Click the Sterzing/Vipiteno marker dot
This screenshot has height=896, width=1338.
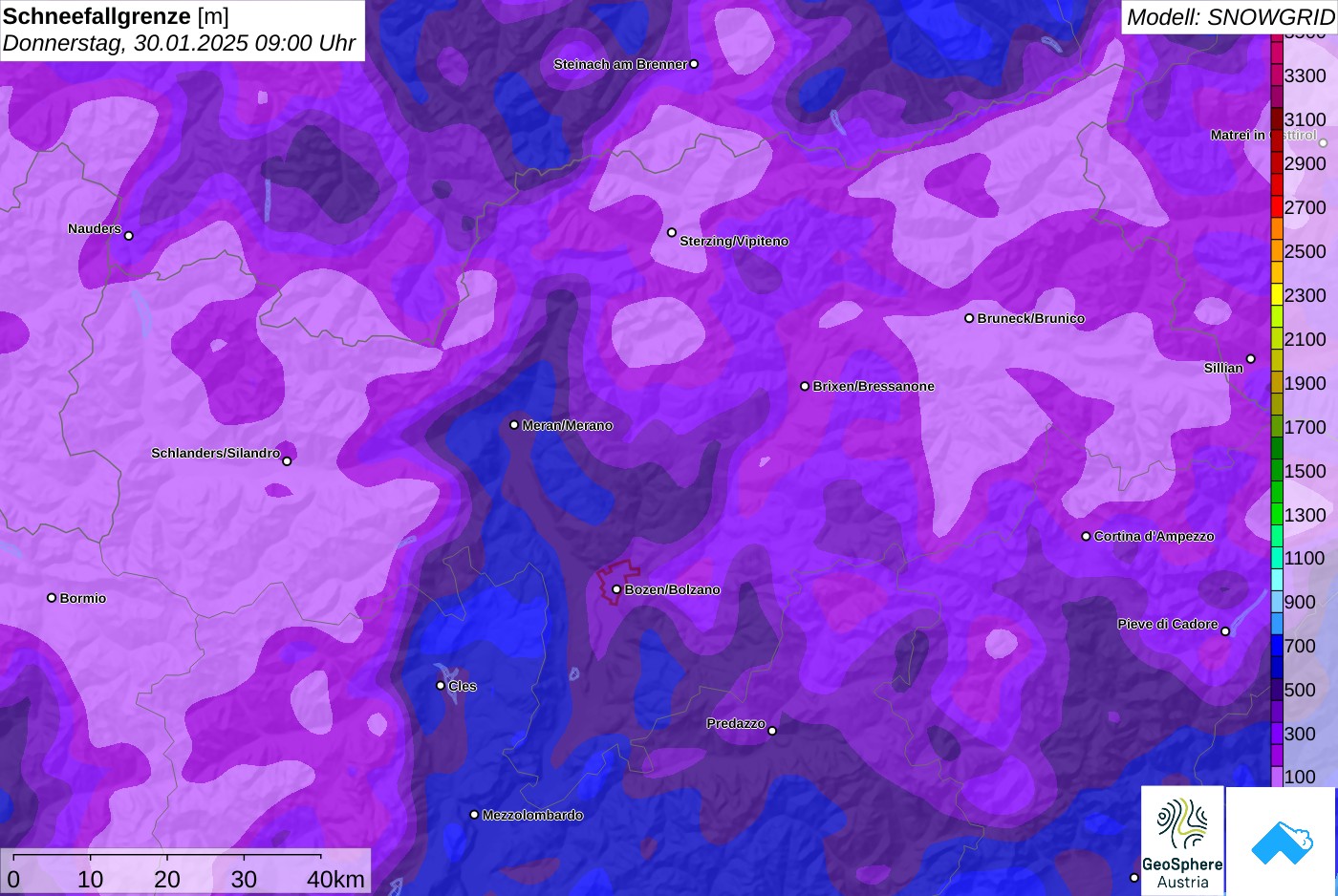(x=672, y=232)
